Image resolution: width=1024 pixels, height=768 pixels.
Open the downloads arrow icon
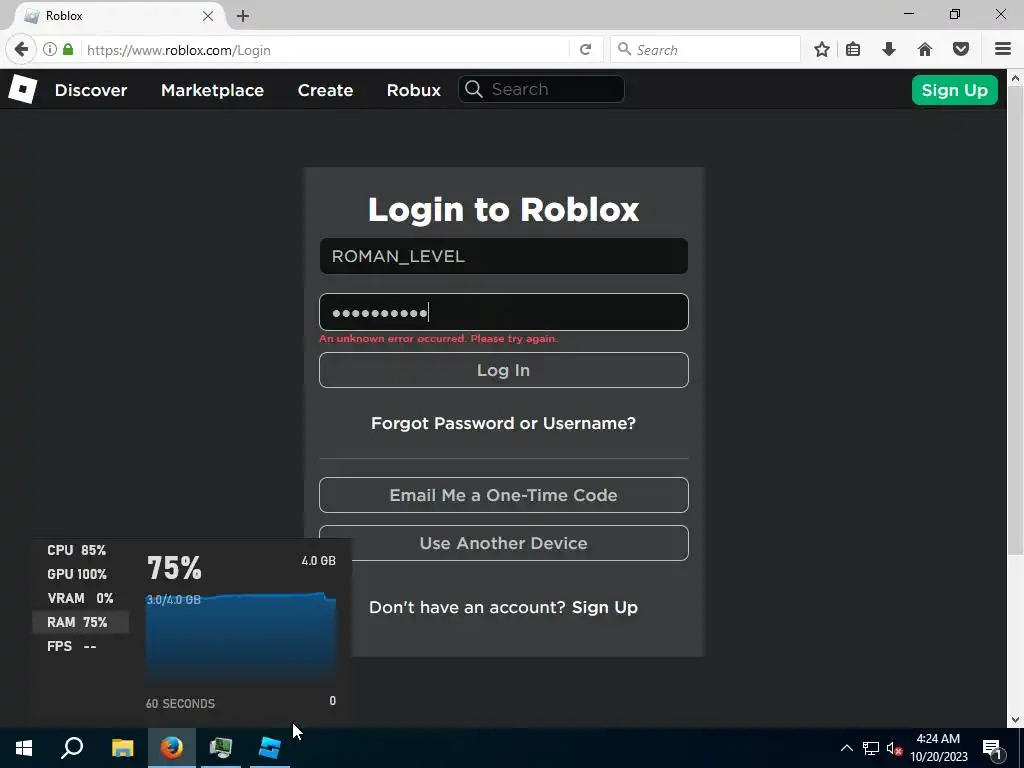pos(889,50)
